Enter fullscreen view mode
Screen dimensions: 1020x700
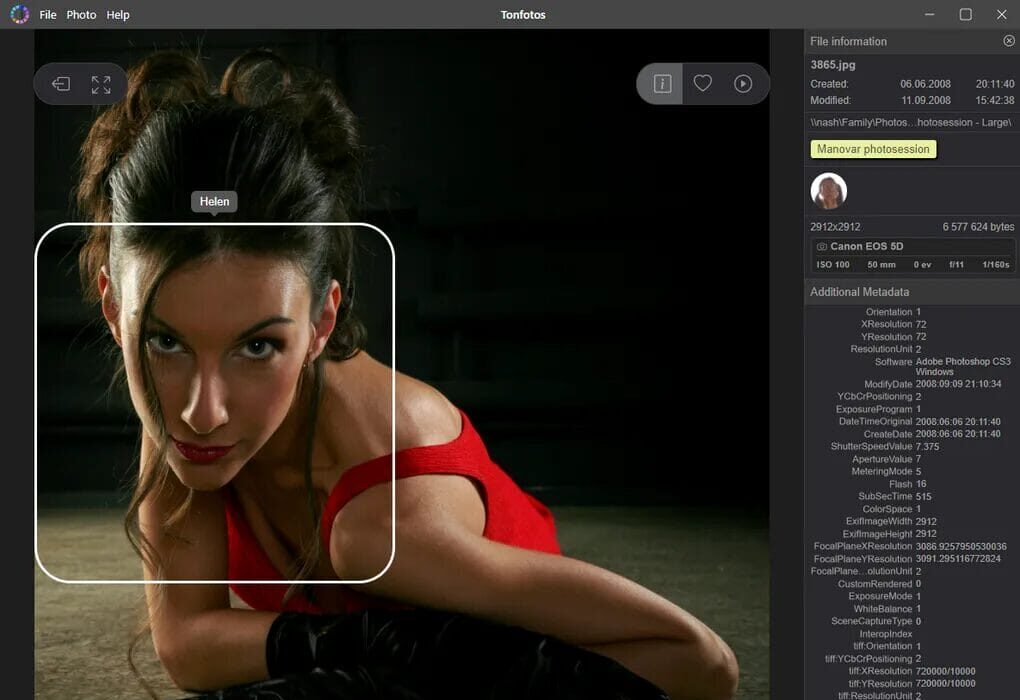[101, 85]
